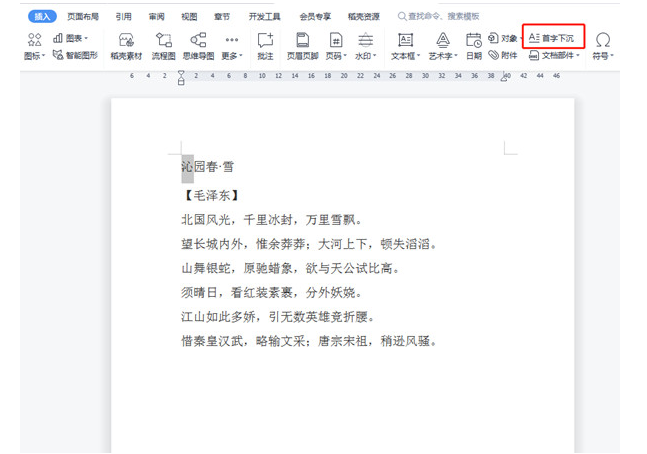Viewport: 647px width, 454px height.
Task: Insert a 文本框 text box
Action: (x=405, y=47)
